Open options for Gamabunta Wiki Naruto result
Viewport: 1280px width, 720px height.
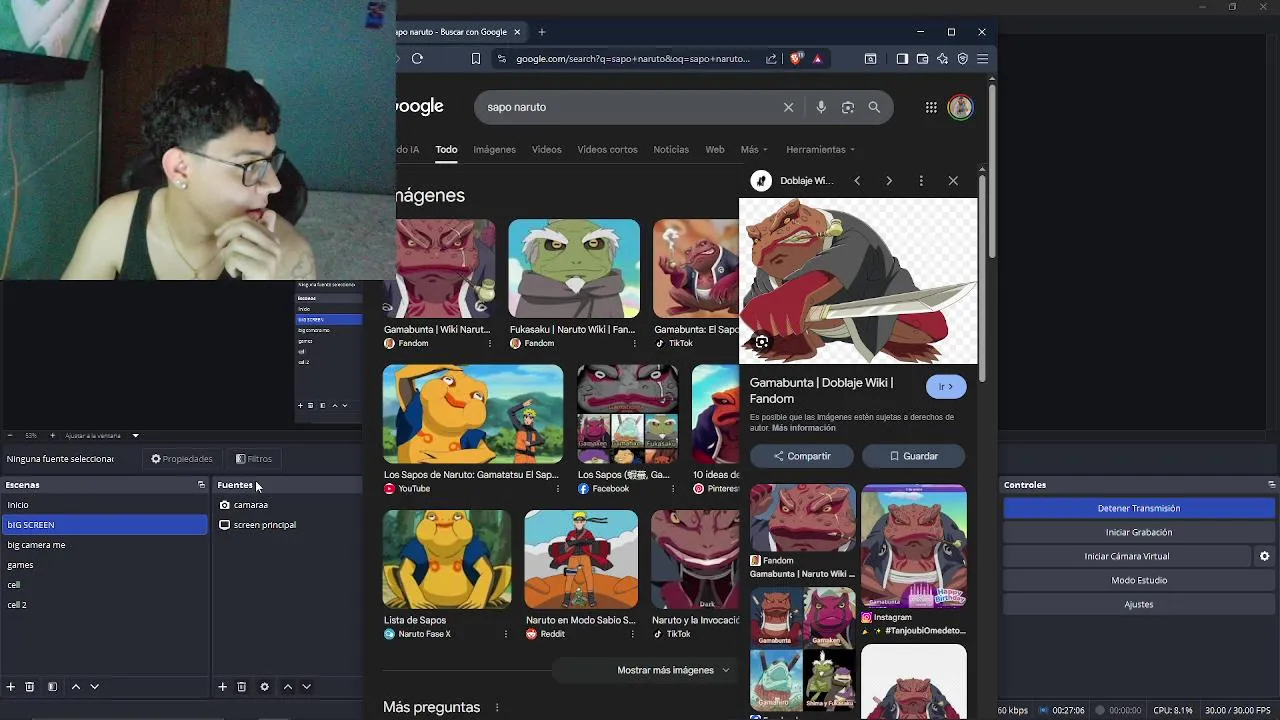pyautogui.click(x=489, y=343)
